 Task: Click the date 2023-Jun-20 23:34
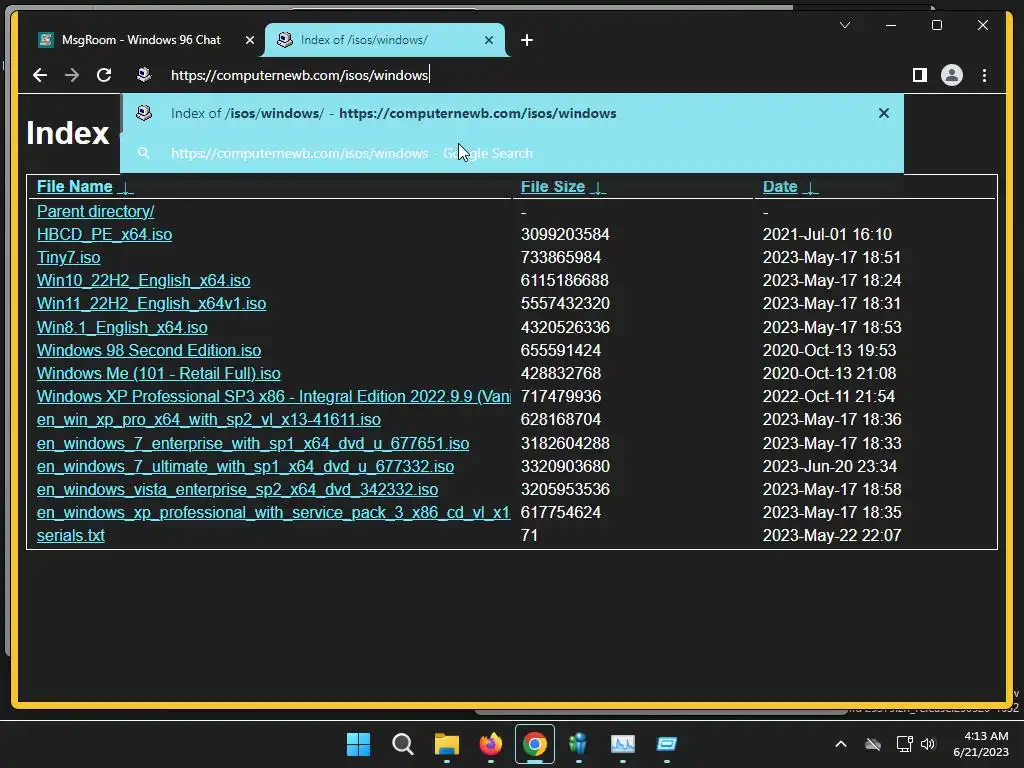830,466
